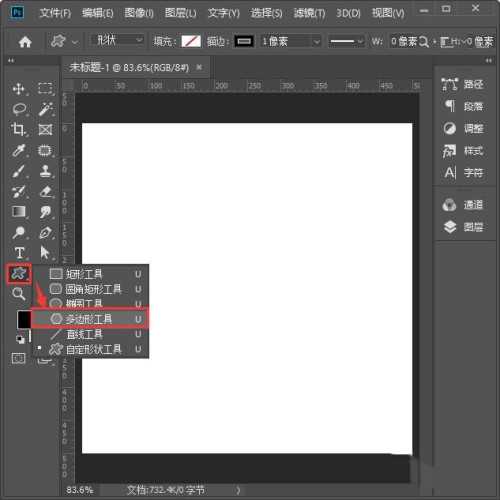Image resolution: width=500 pixels, height=500 pixels.
Task: Select the Clone Stamp tool
Action: pos(45,171)
